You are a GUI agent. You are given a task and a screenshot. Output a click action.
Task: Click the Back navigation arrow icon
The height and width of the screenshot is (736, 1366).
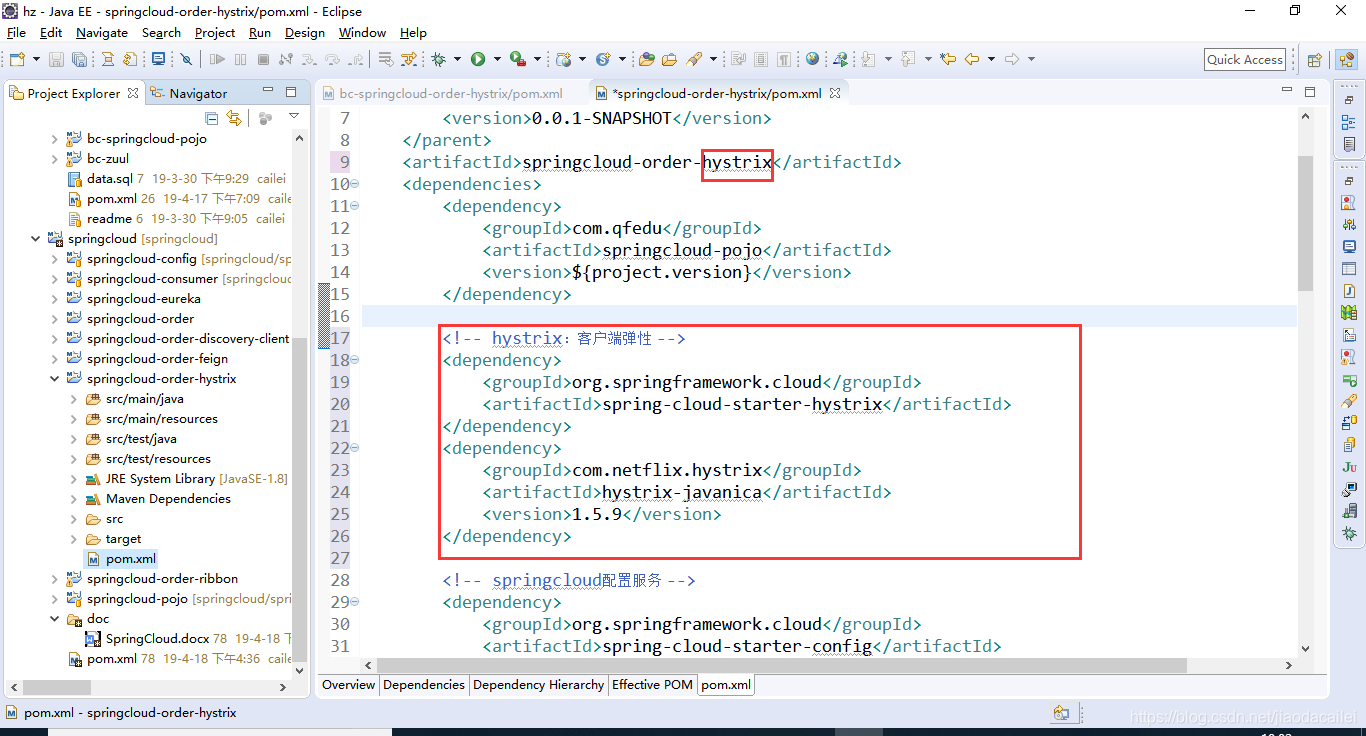(x=971, y=59)
